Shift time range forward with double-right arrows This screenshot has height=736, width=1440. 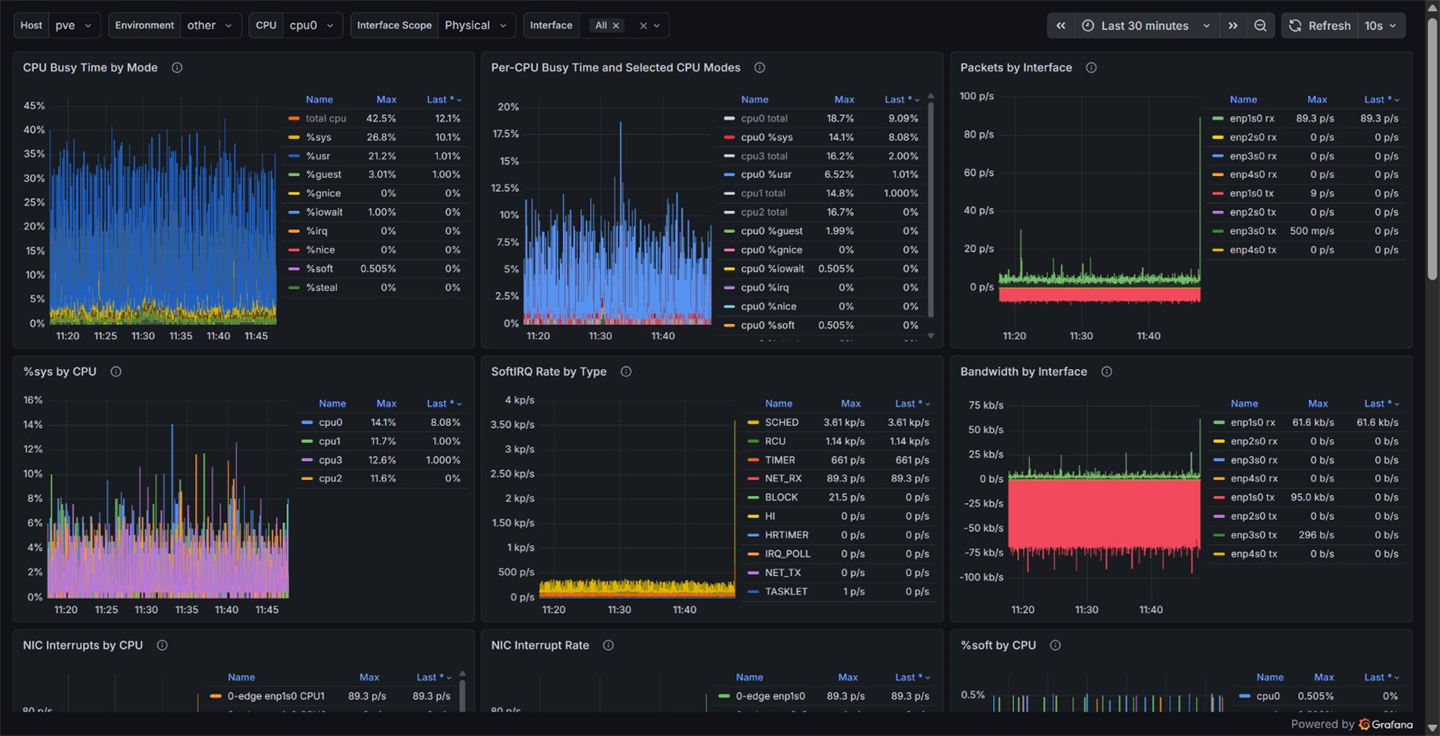tap(1233, 26)
